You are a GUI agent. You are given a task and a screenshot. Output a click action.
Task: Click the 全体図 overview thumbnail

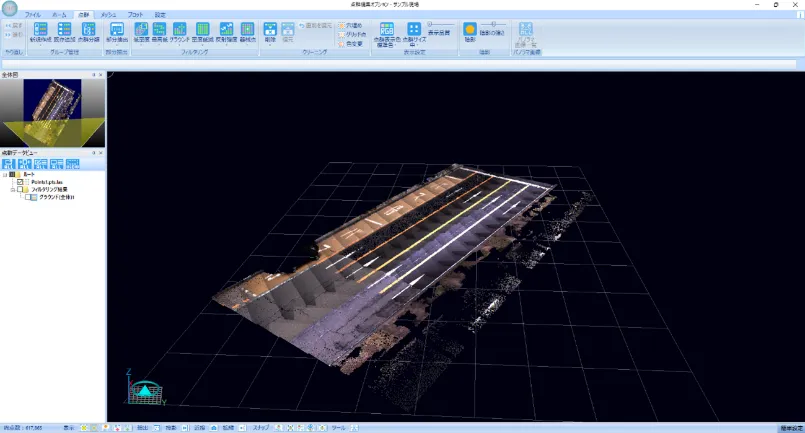52,112
